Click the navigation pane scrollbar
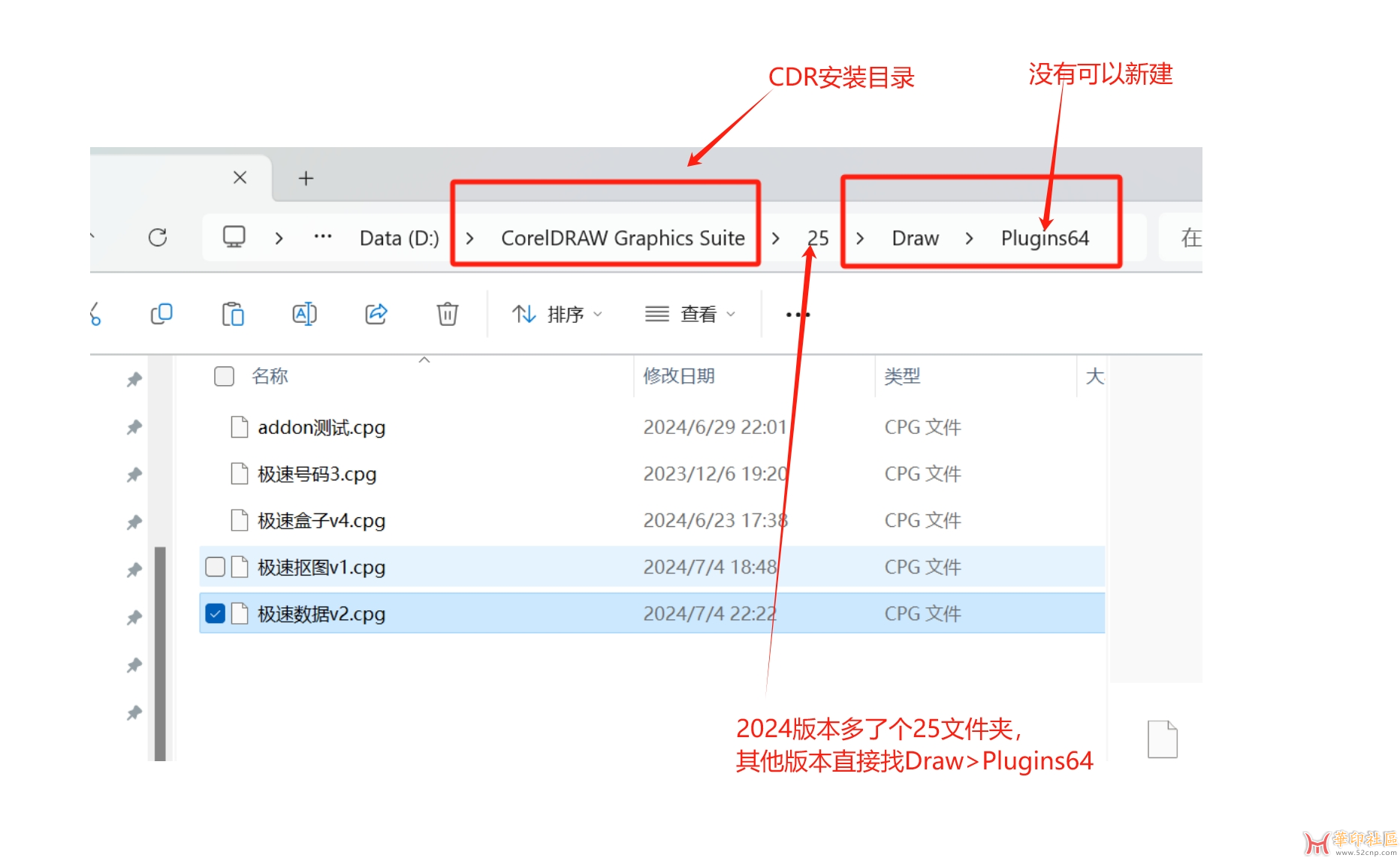 (160, 653)
